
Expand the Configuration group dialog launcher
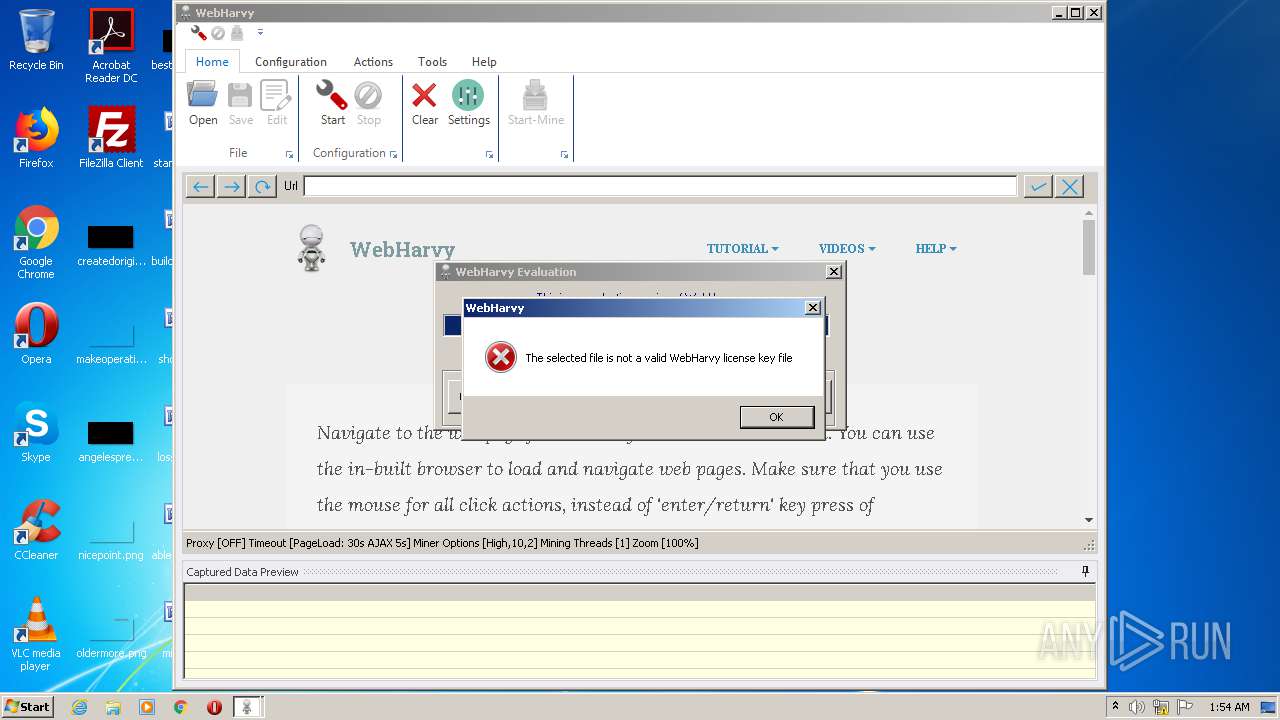(394, 155)
